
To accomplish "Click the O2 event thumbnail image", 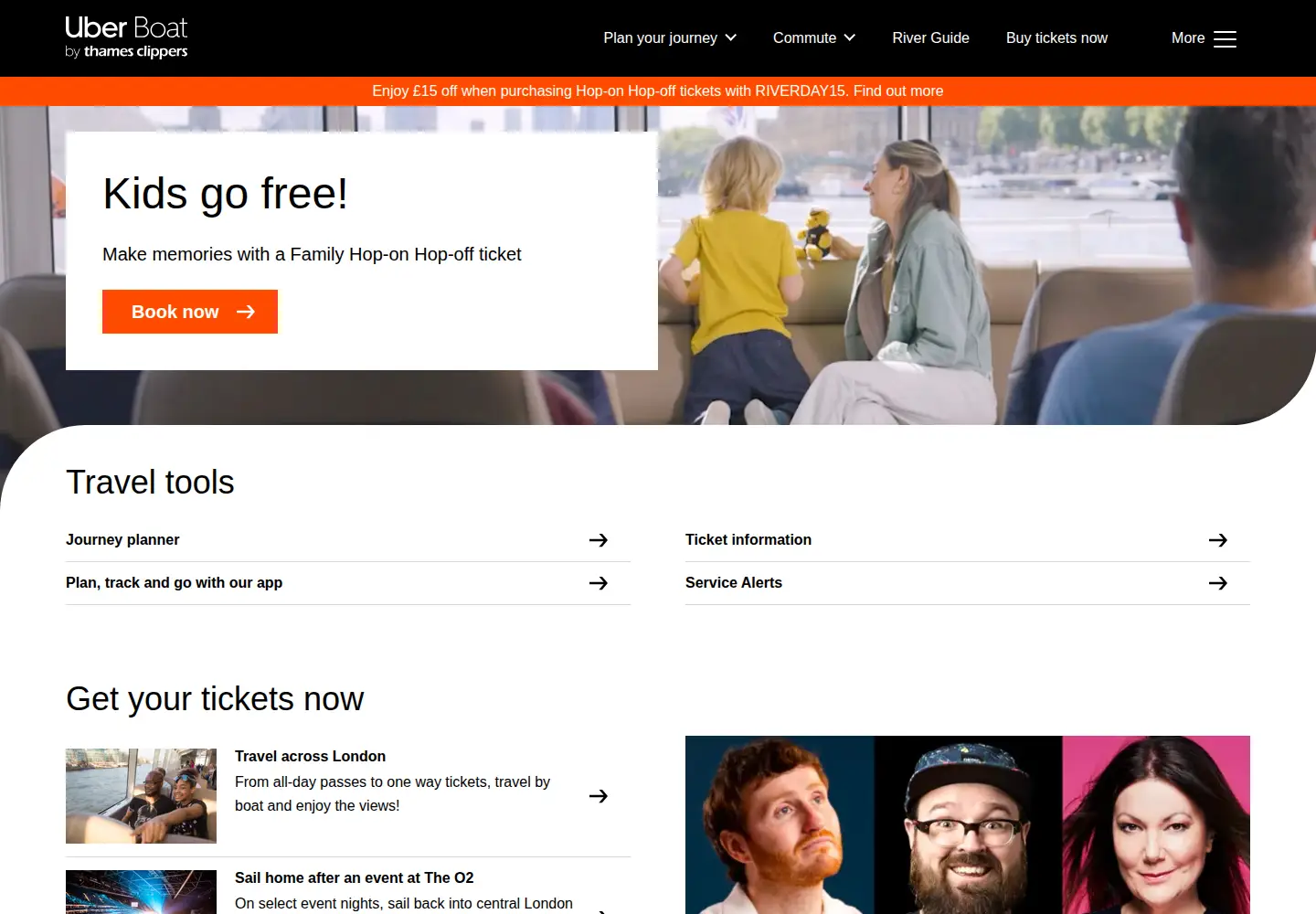I will pyautogui.click(x=141, y=892).
